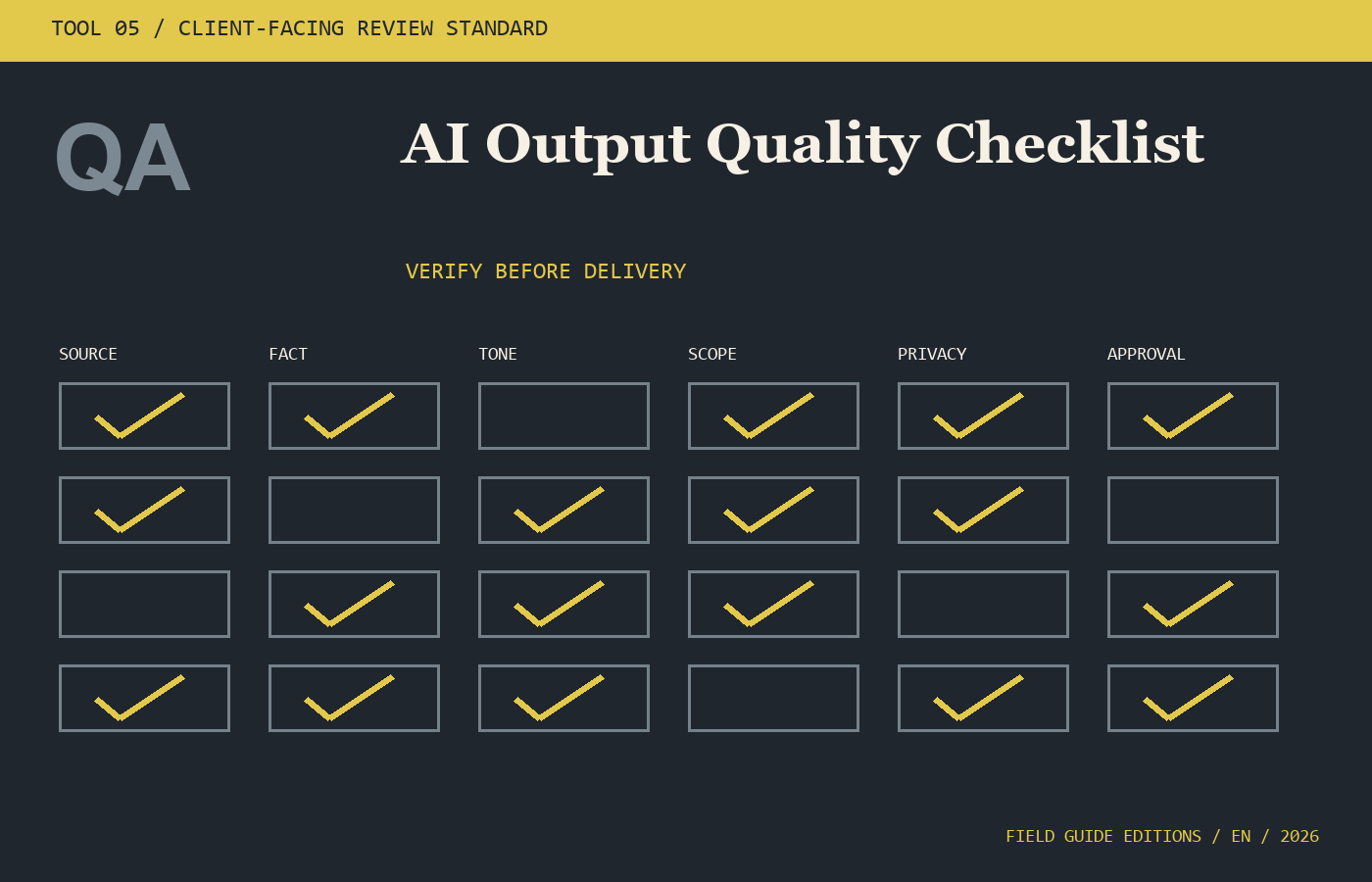The width and height of the screenshot is (1372, 882).
Task: Uncheck the third TONE row checkbox
Action: pos(563,604)
